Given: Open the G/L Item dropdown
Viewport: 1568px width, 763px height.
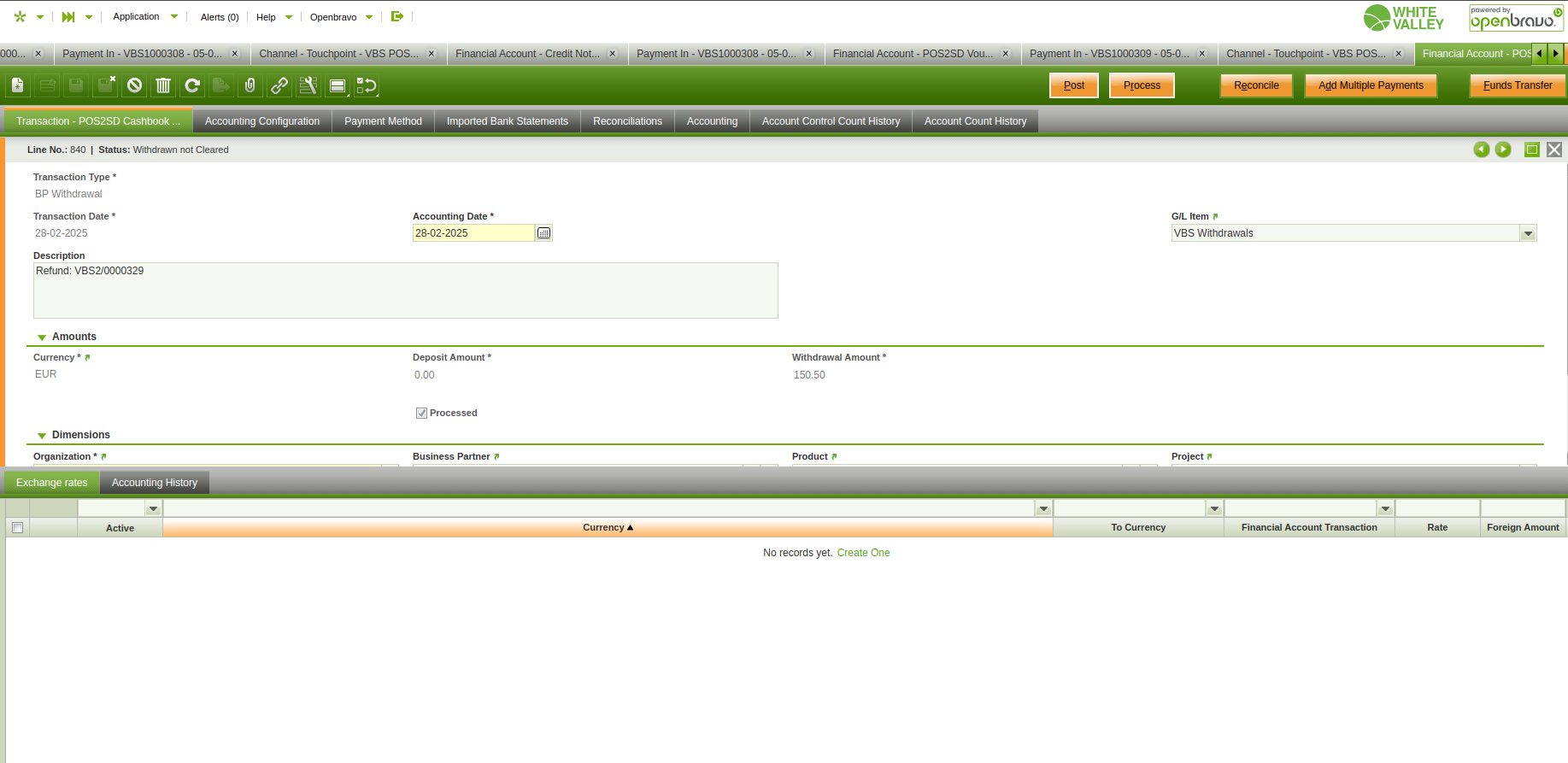Looking at the screenshot, I should coord(1528,233).
